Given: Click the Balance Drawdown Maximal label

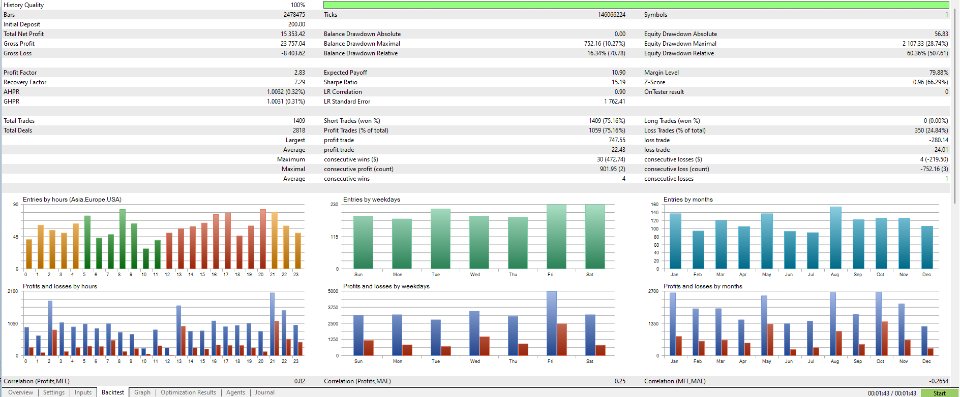Looking at the screenshot, I should [x=362, y=44].
